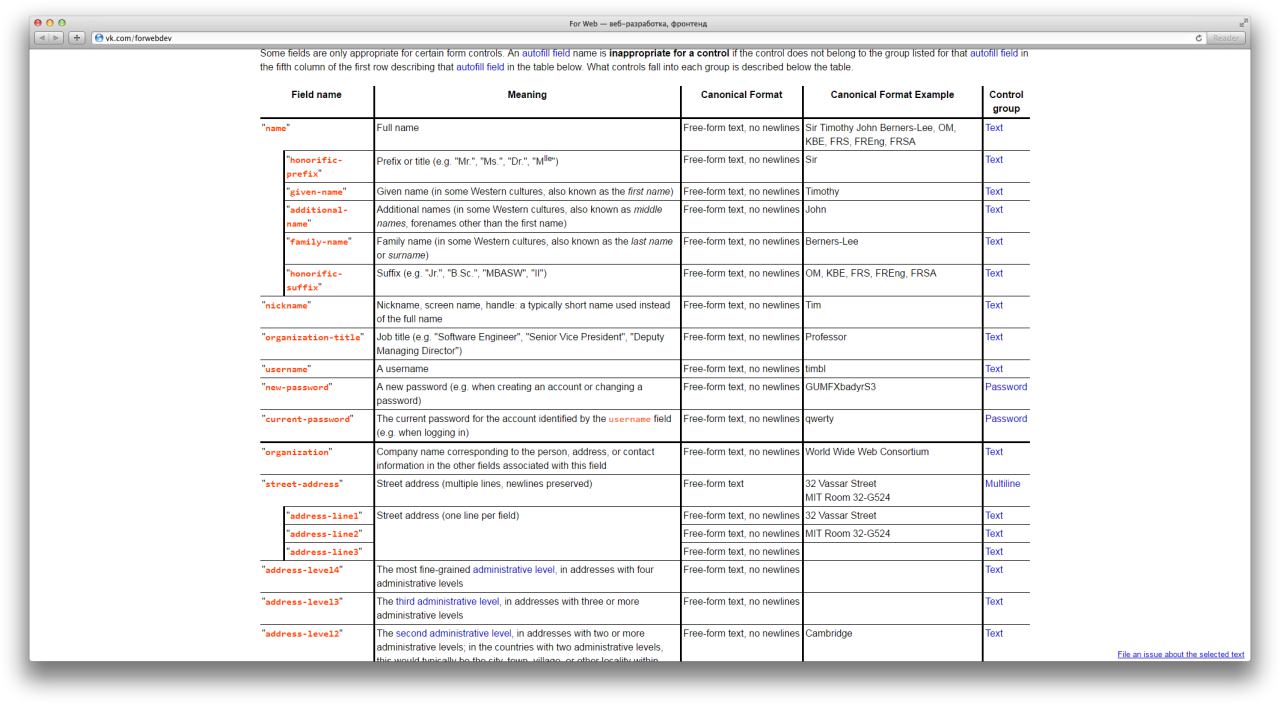
Task: Click the "current-password" field name cell
Action: (316, 425)
